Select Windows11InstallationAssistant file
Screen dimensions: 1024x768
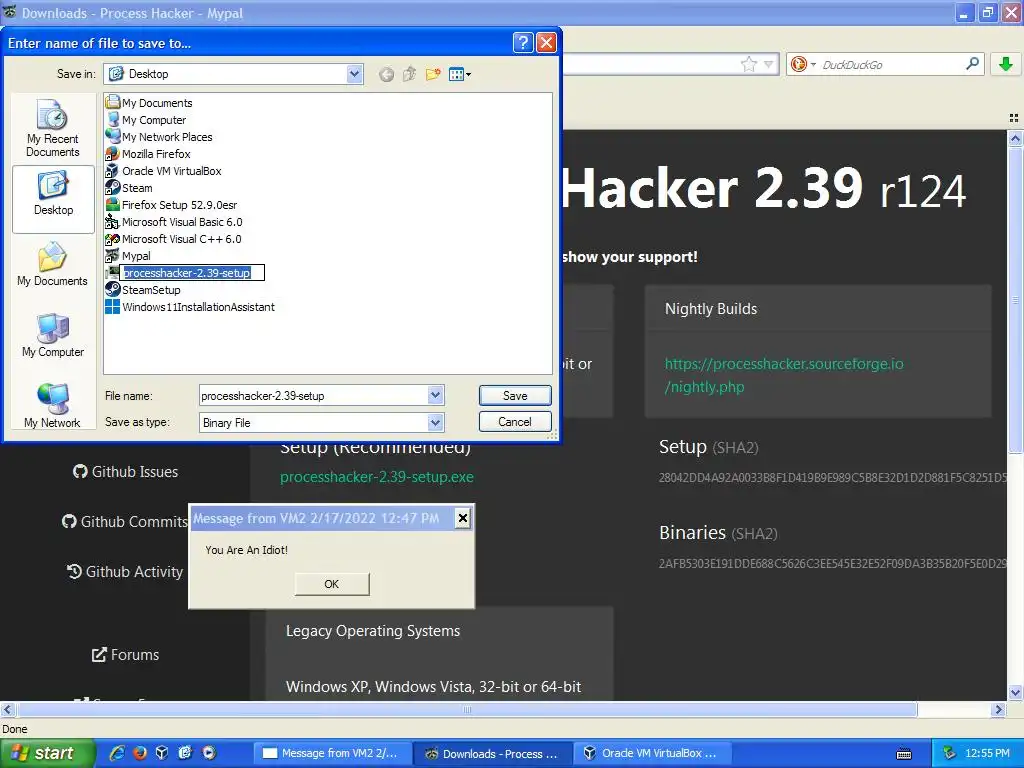191,306
